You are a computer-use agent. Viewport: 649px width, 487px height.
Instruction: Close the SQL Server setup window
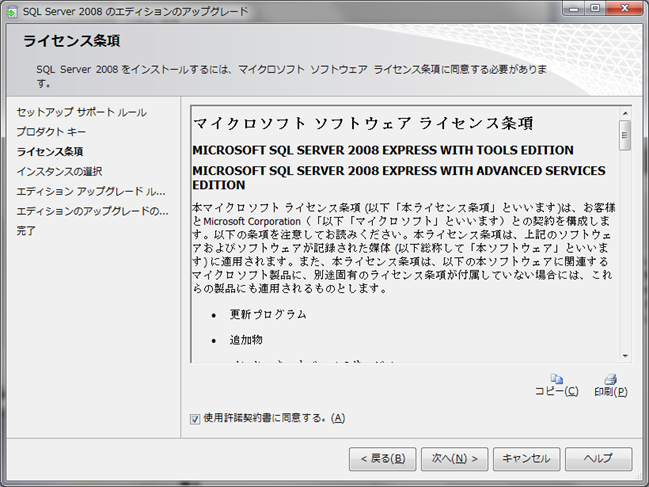pyautogui.click(x=625, y=9)
